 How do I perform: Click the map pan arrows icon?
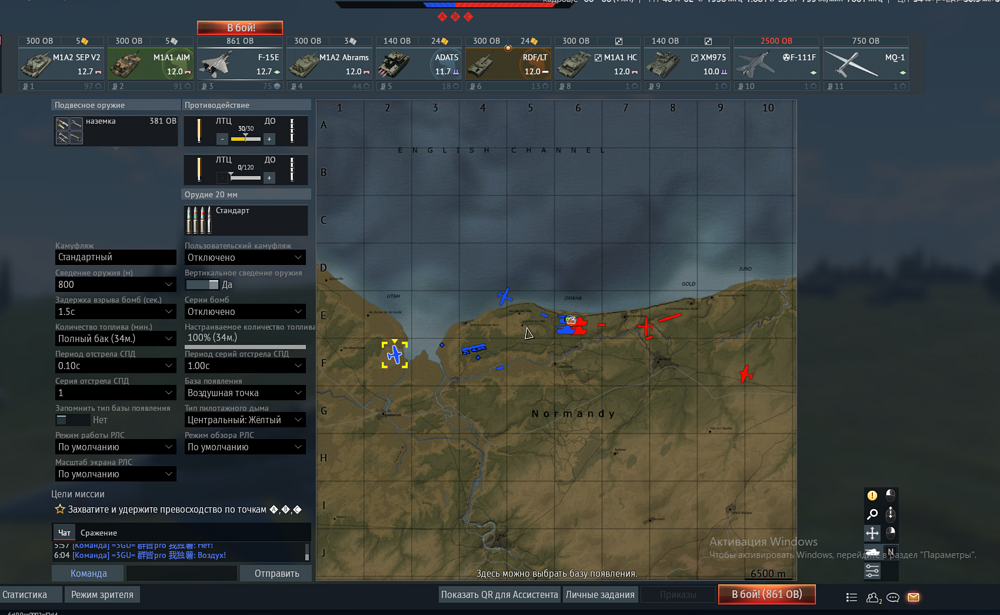pos(872,533)
